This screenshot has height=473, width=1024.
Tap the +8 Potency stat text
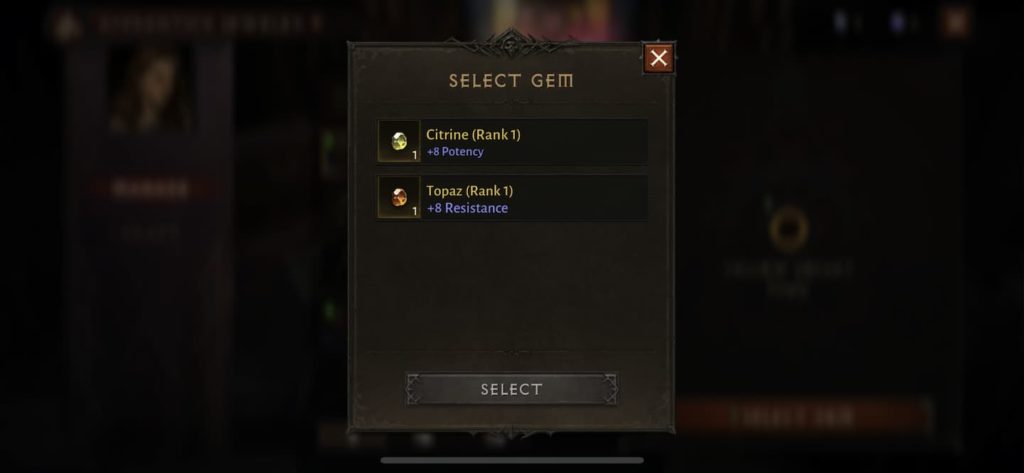point(455,152)
